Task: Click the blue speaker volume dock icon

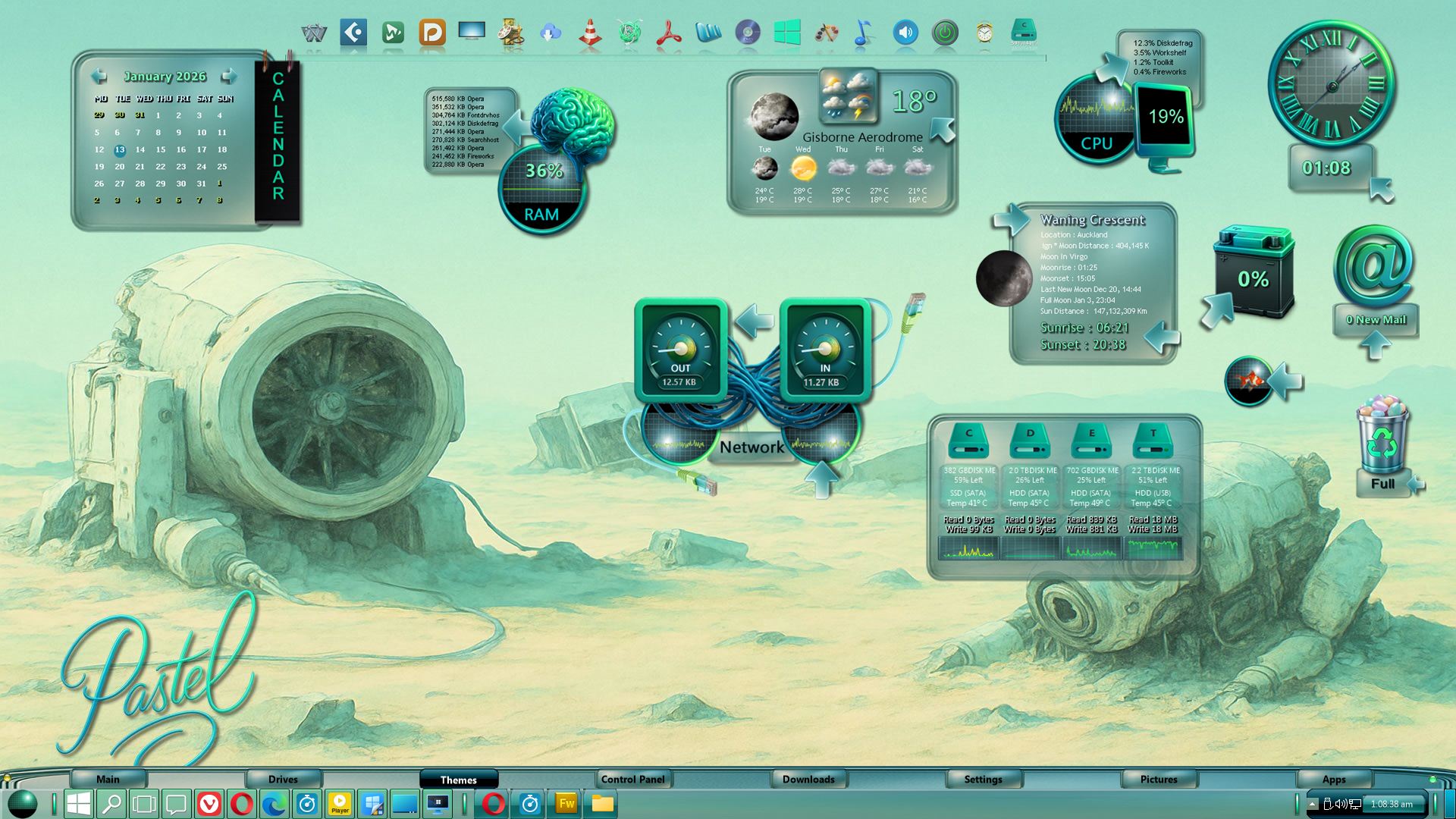Action: 905,33
